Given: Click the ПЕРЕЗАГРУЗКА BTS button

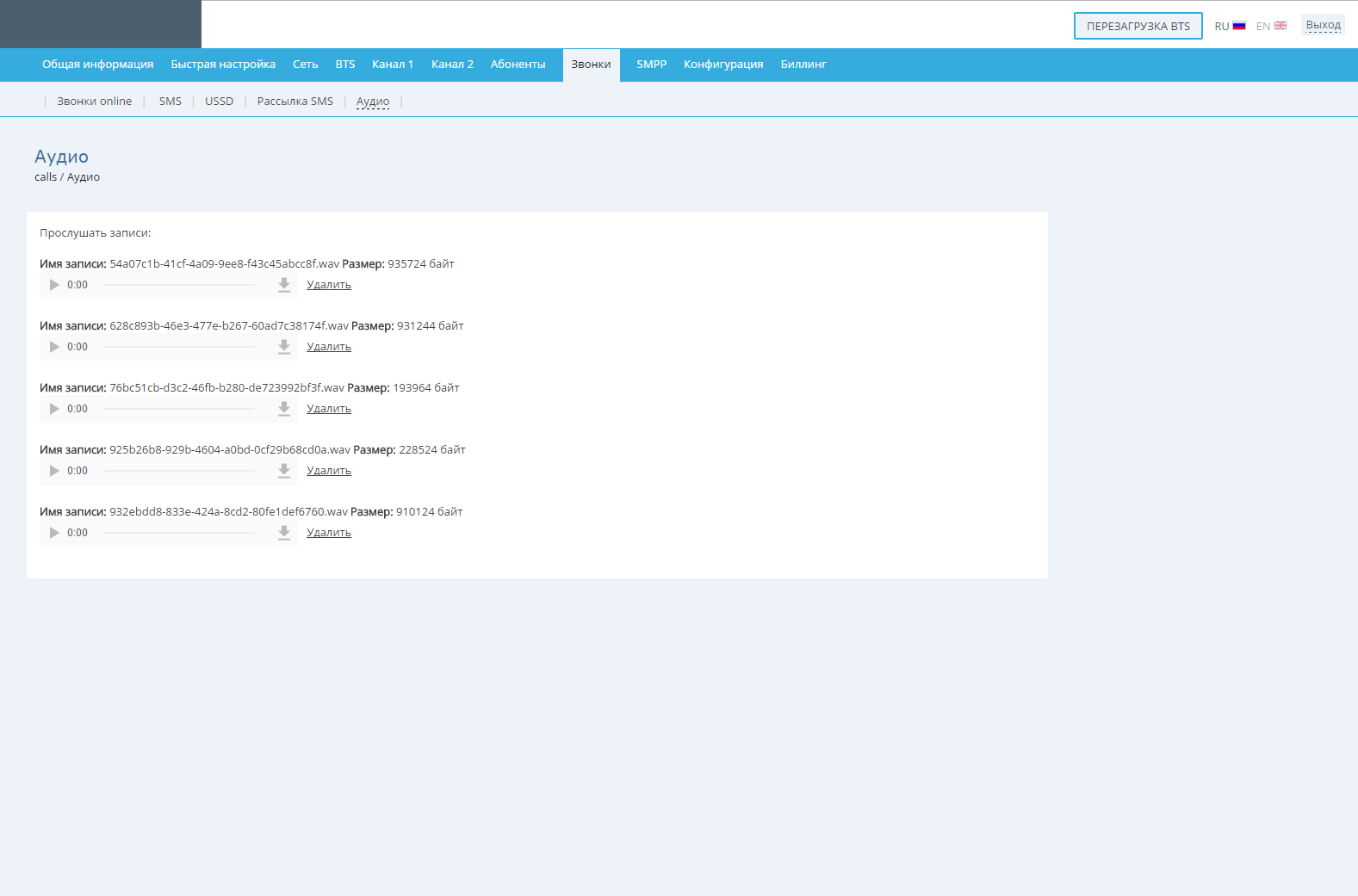Looking at the screenshot, I should pyautogui.click(x=1138, y=26).
